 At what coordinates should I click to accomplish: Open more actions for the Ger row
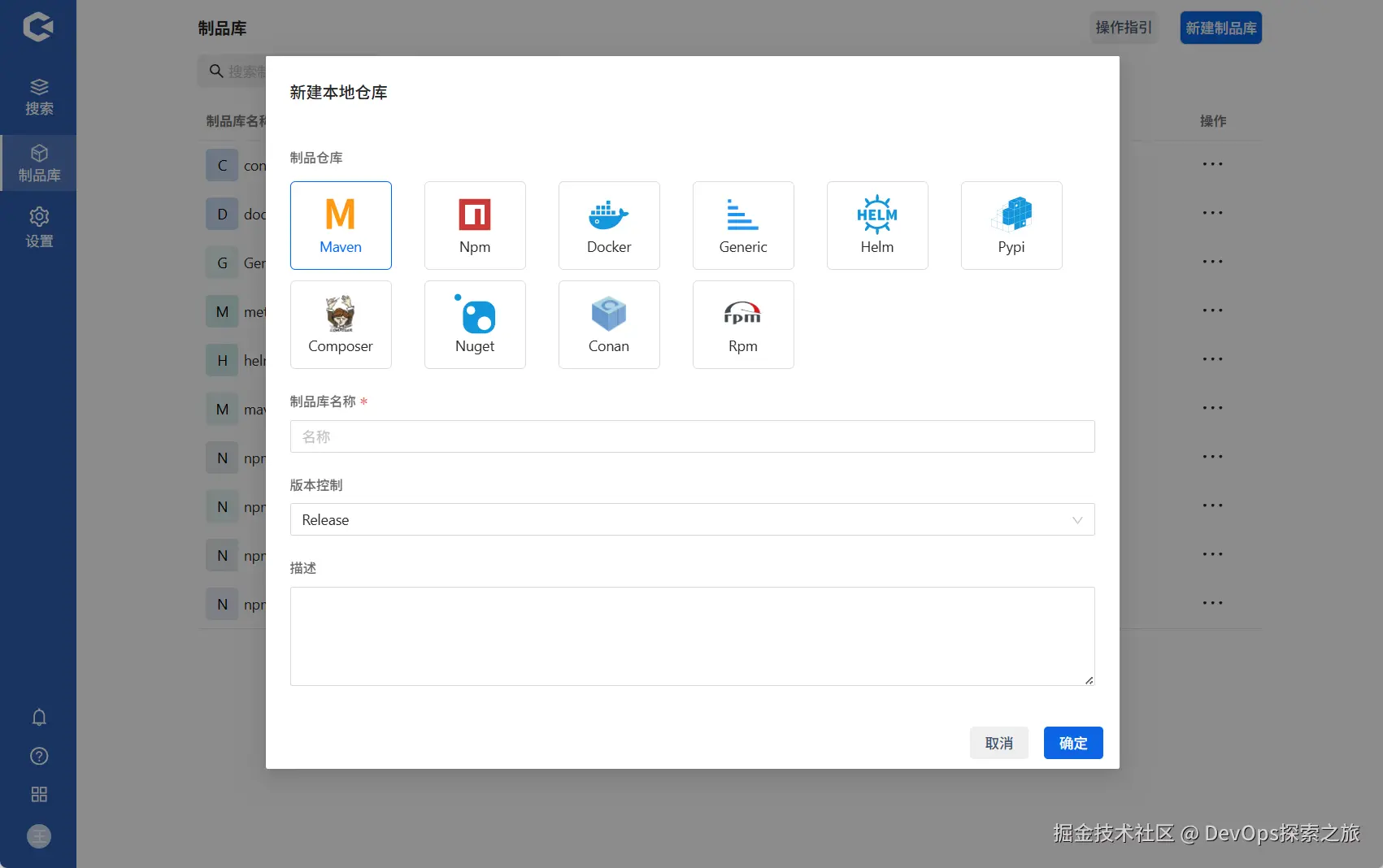click(1213, 262)
